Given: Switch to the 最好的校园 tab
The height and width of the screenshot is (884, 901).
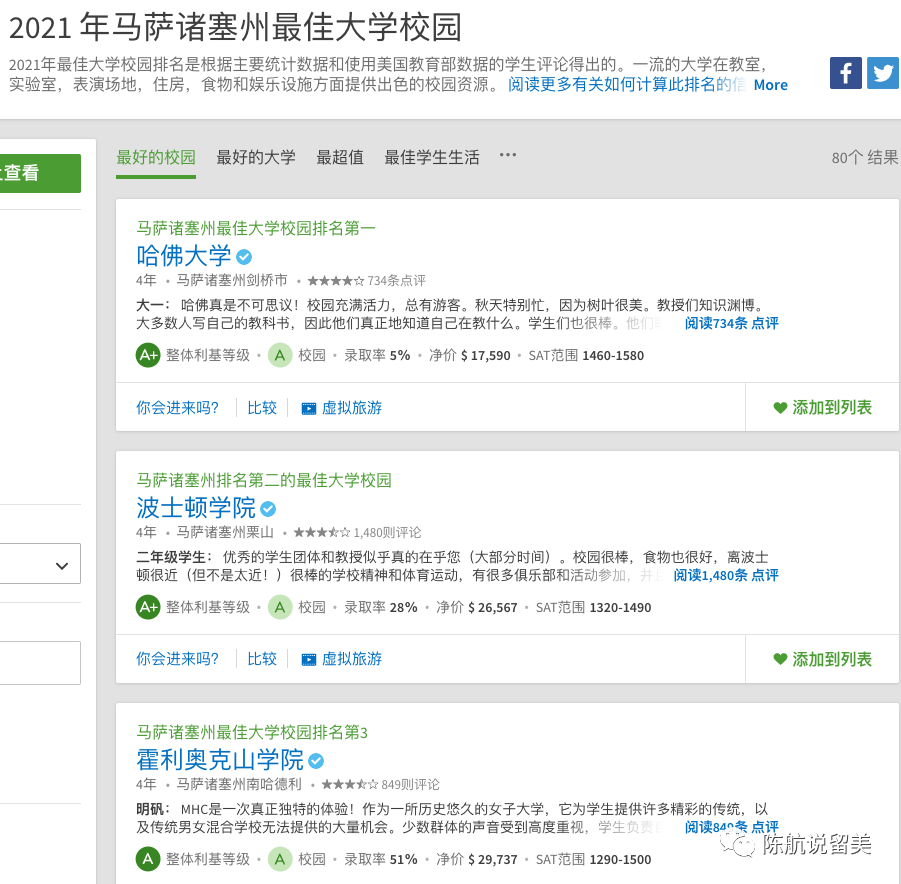Looking at the screenshot, I should pyautogui.click(x=156, y=157).
